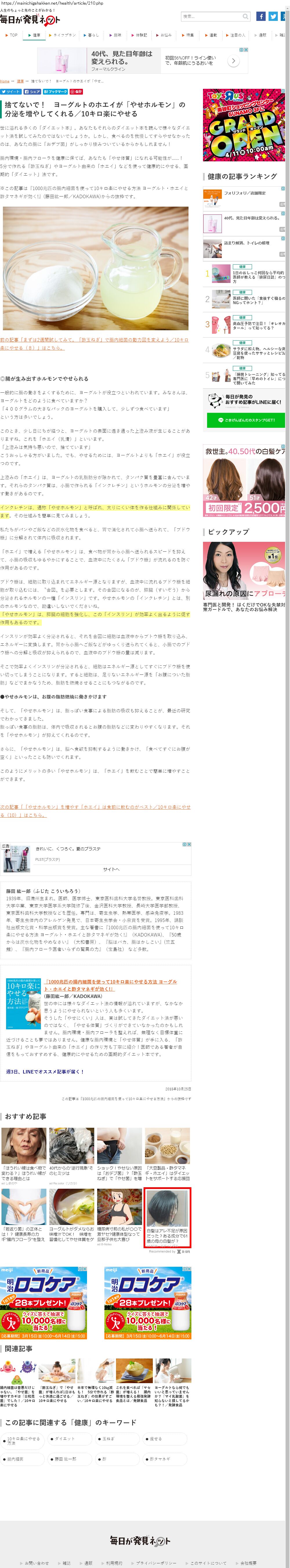This screenshot has height=1568, width=290.
Task: Open recommended article 白髪はアレ不足が原因
Action: pos(167,1217)
